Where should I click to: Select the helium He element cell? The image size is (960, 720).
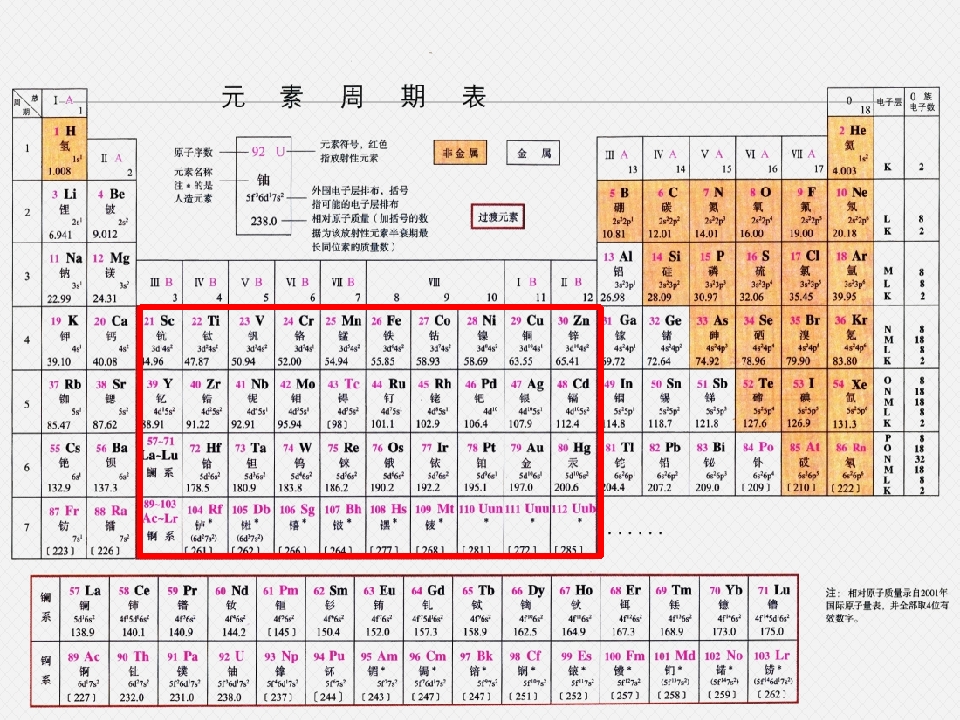pyautogui.click(x=850, y=148)
